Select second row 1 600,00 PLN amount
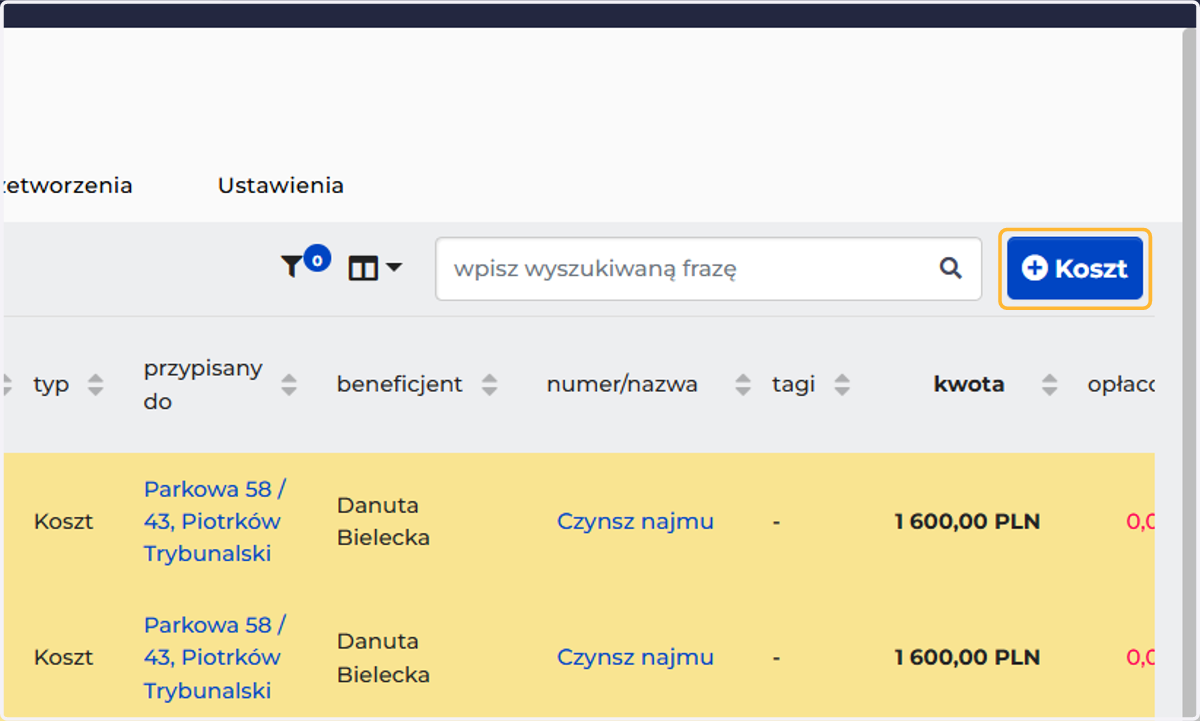 click(x=967, y=657)
